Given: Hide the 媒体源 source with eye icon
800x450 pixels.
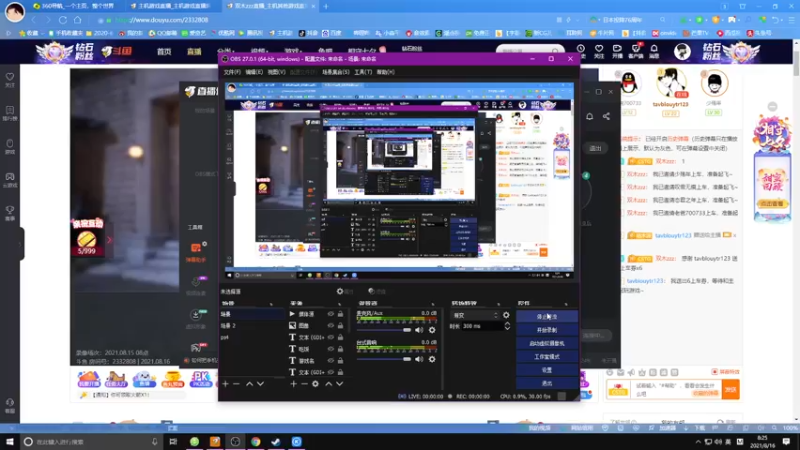Looking at the screenshot, I should (331, 314).
